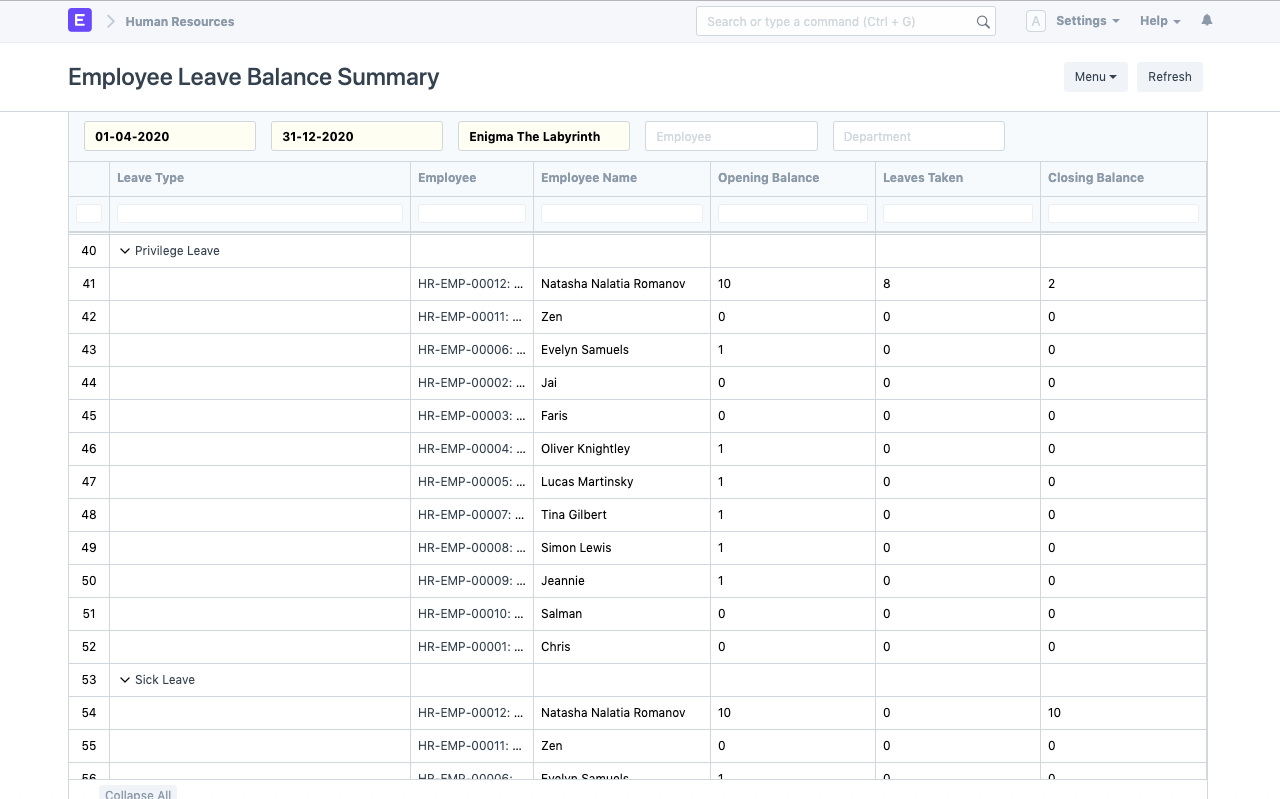Screen dimensions: 1280x799
Task: Click the HR-EMP-00002 employee cell
Action: point(472,383)
